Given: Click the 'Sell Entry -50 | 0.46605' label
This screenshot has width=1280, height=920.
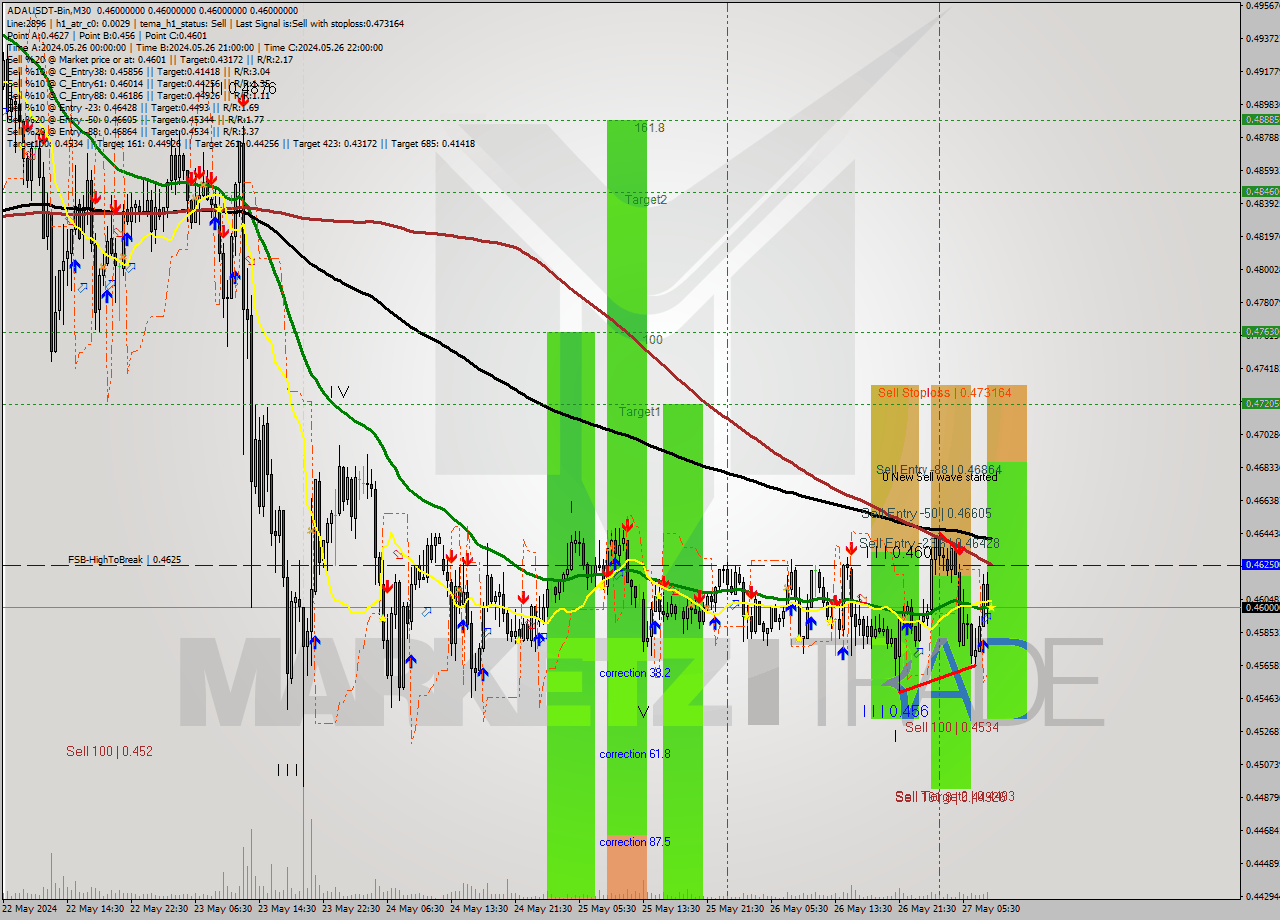Looking at the screenshot, I should tap(926, 513).
